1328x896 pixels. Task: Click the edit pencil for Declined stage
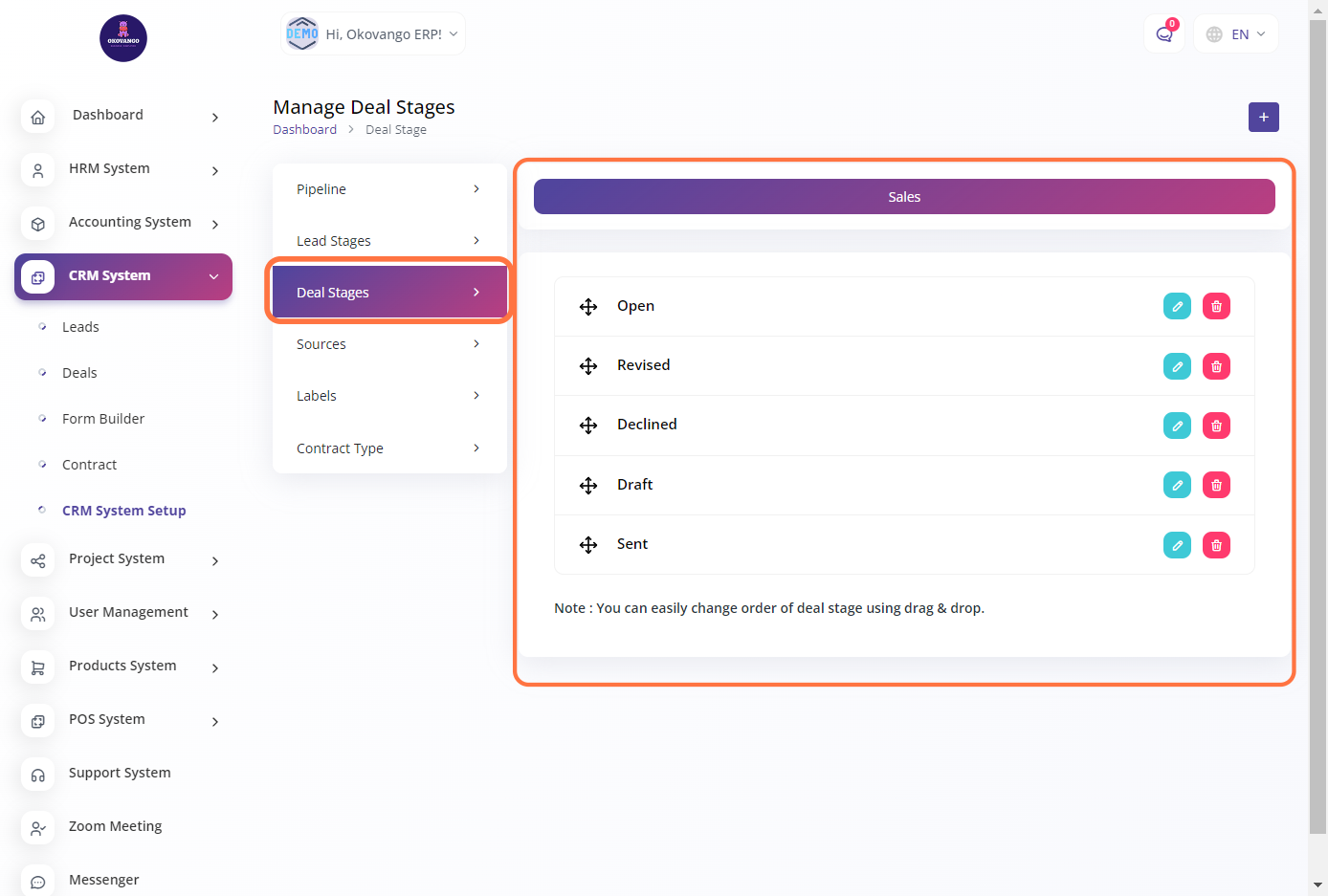[x=1177, y=426]
